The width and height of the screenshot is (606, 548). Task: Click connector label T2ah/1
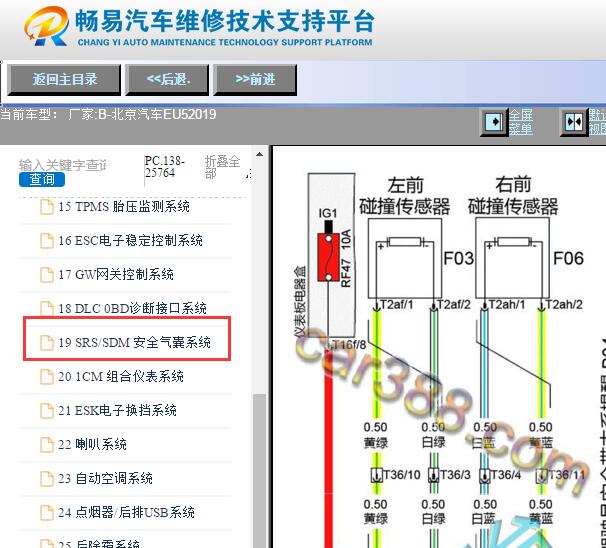click(507, 305)
